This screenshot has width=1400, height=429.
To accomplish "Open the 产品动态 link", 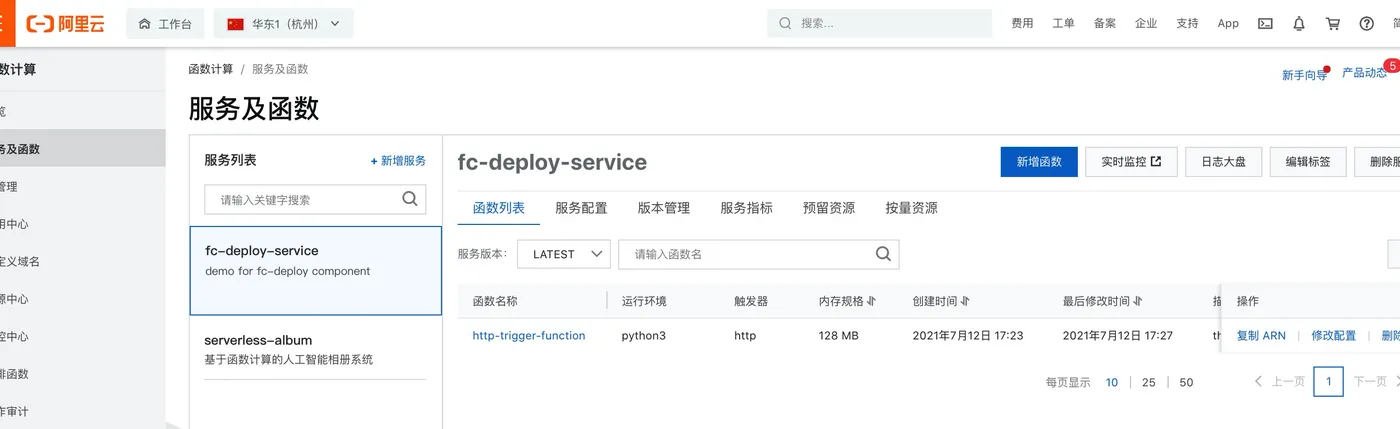I will (x=1364, y=73).
